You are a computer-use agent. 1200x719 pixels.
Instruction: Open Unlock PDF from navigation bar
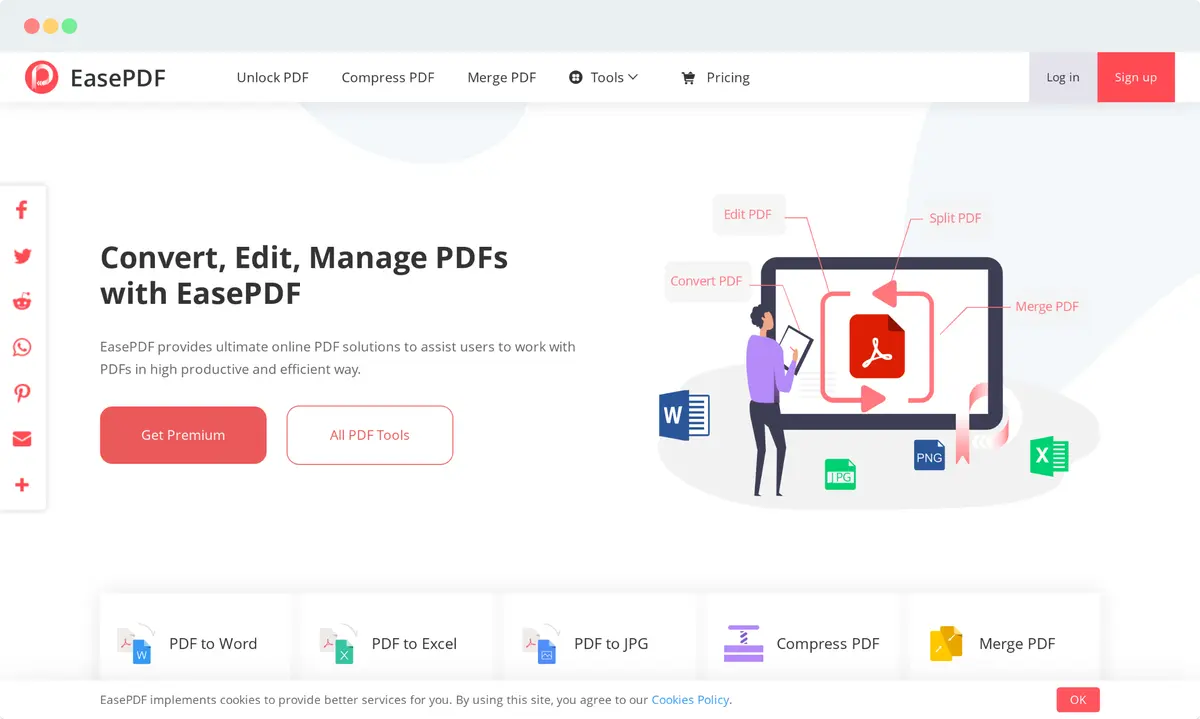pyautogui.click(x=272, y=77)
